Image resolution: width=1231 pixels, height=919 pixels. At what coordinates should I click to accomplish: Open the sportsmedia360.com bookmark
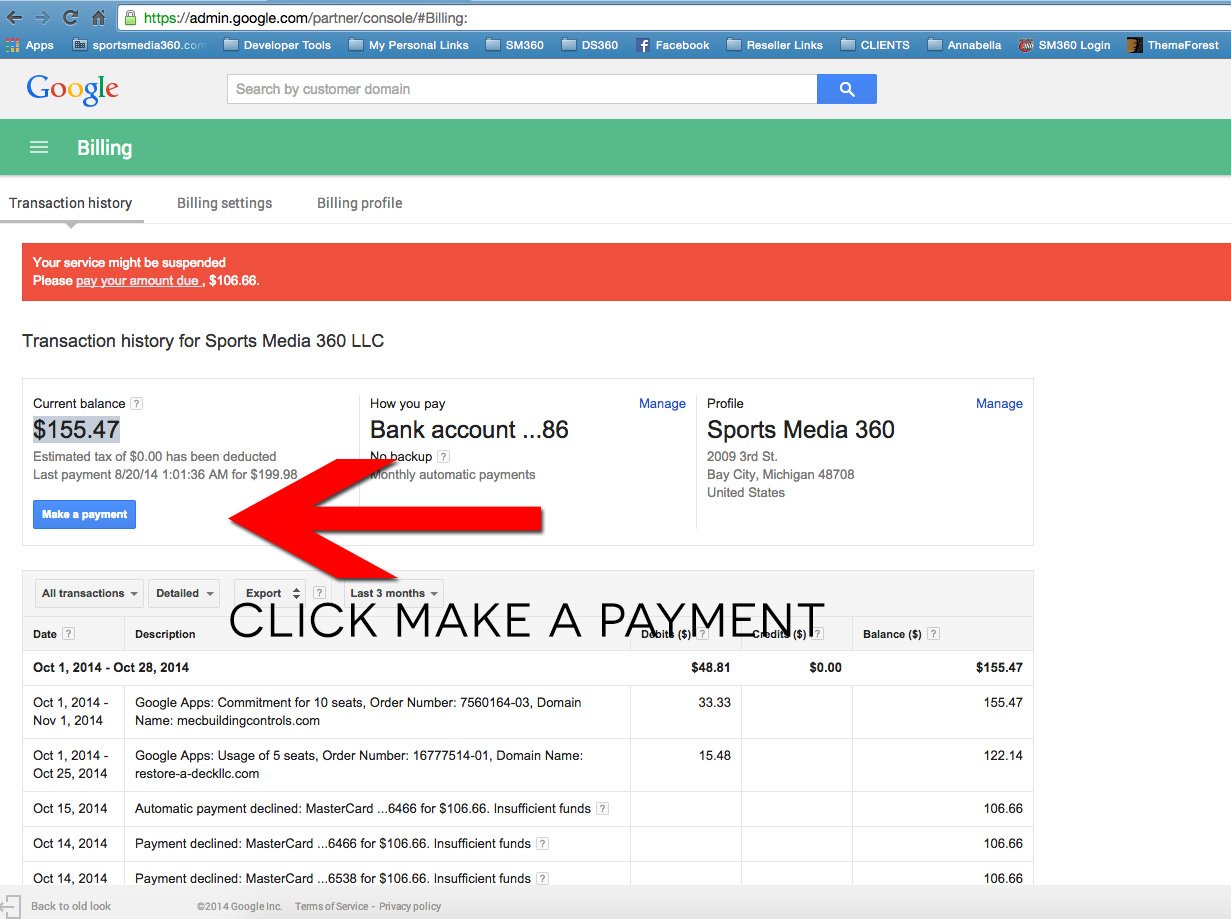click(x=139, y=45)
